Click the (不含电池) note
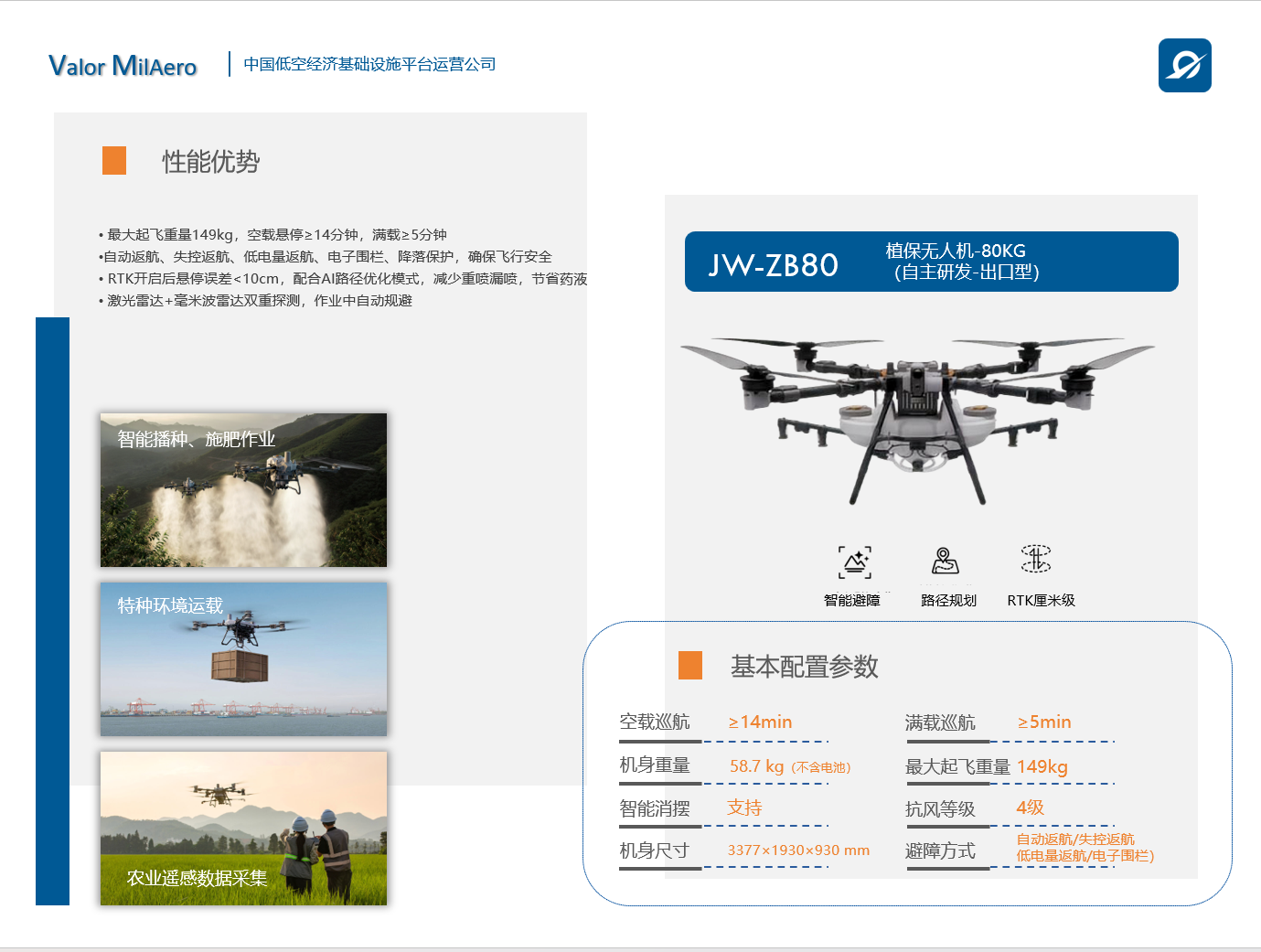Viewport: 1261px width, 952px height. (821, 767)
